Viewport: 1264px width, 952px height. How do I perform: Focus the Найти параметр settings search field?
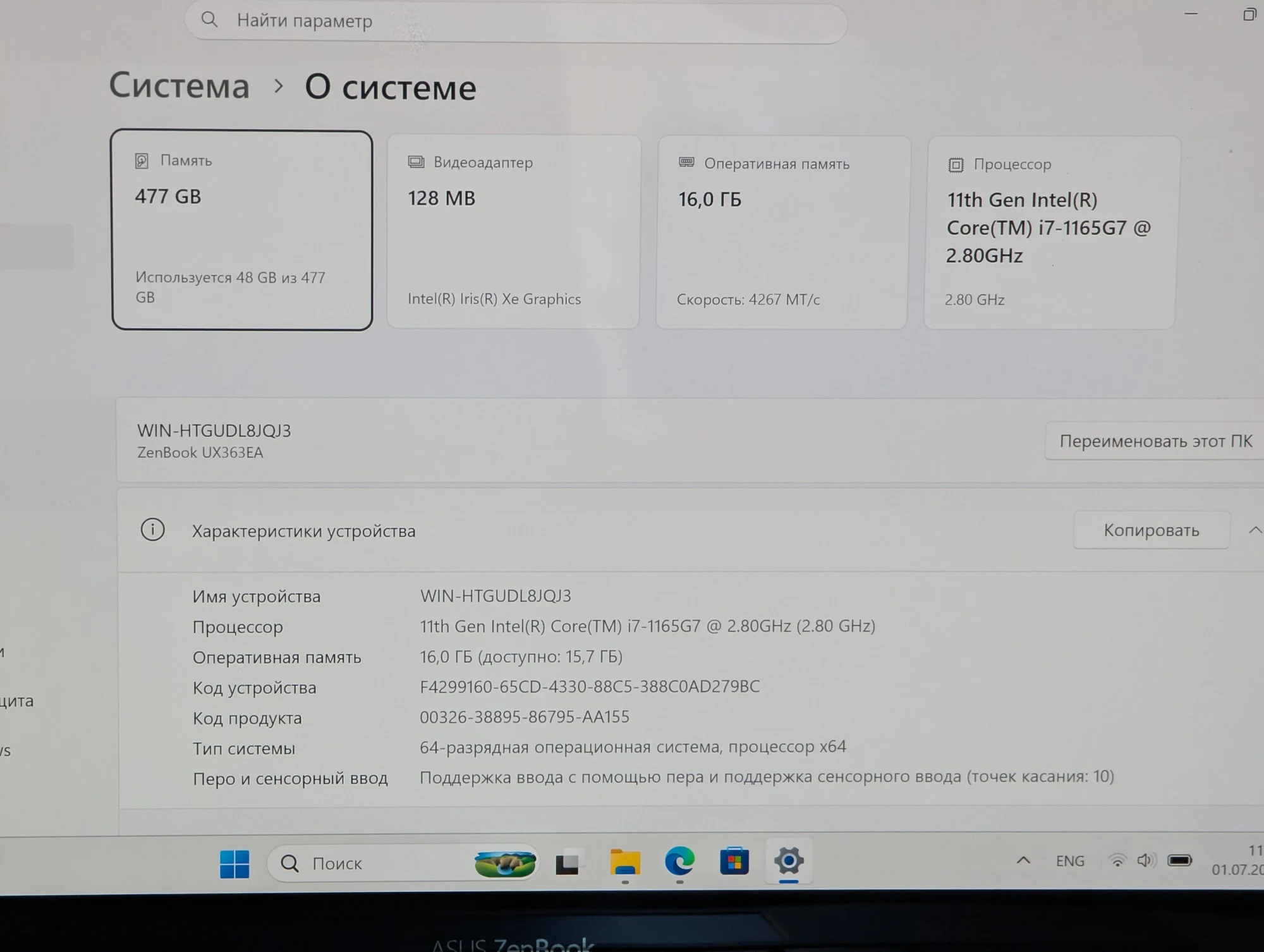tap(516, 21)
